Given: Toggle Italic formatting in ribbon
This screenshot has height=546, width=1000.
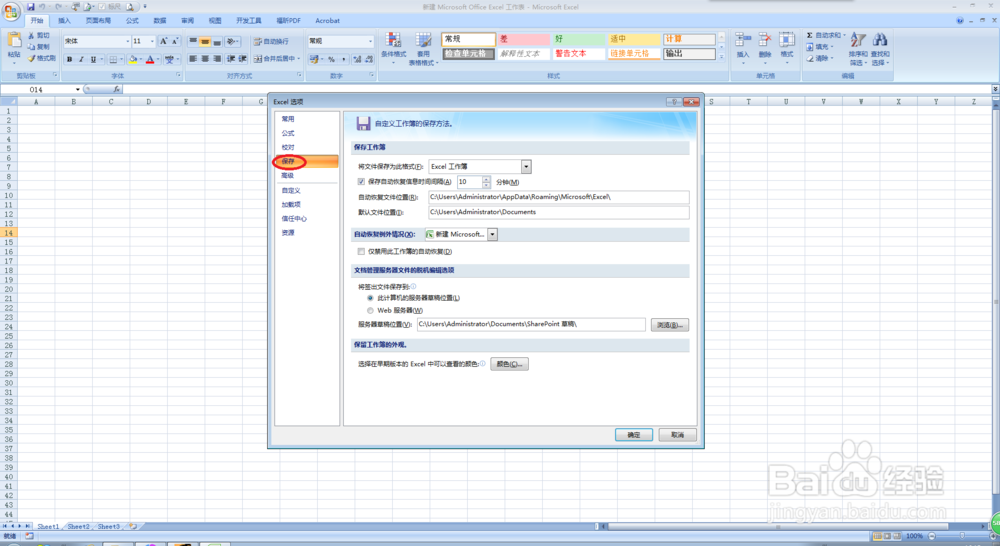Looking at the screenshot, I should 81,59.
